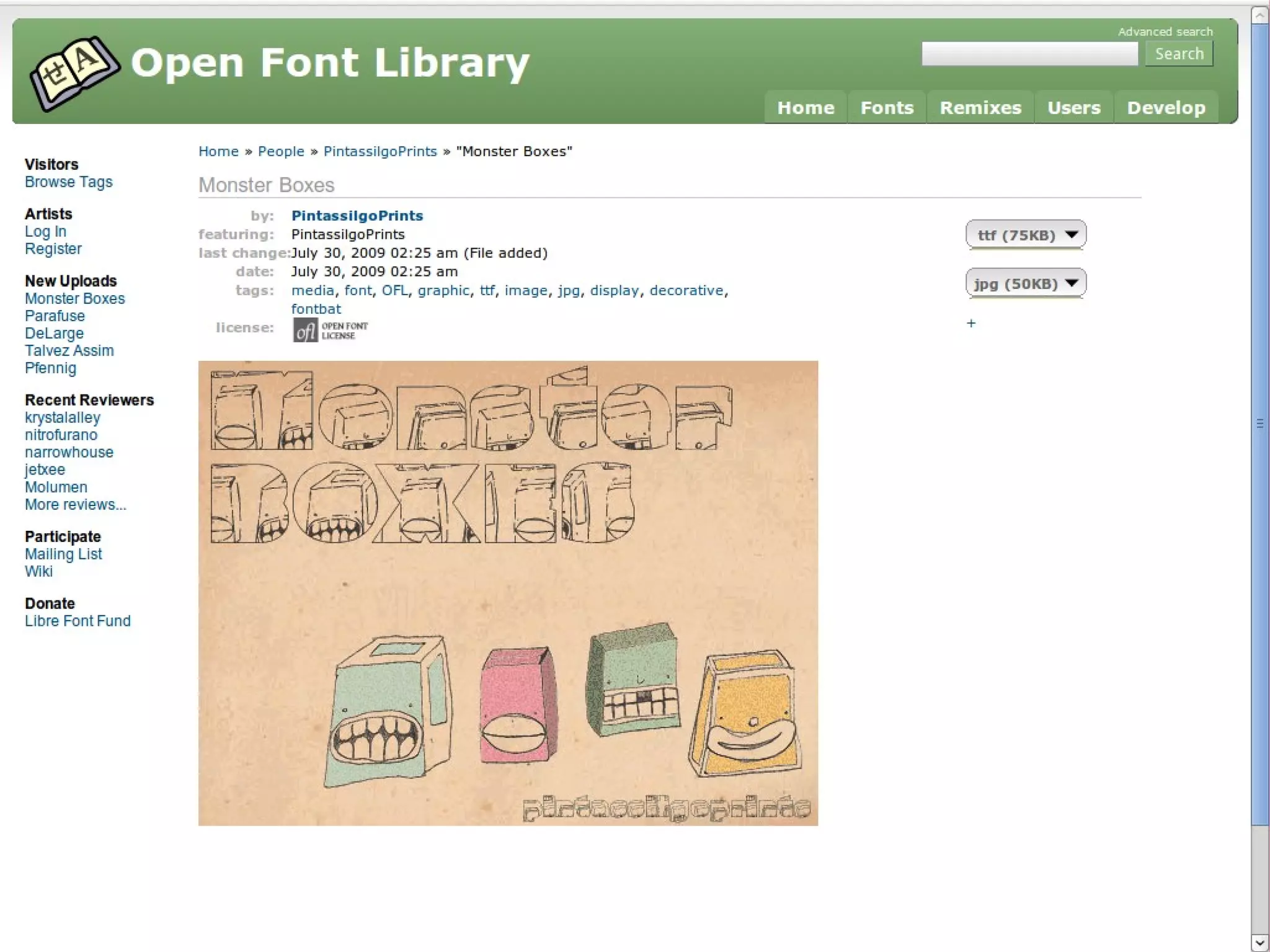Screen dimensions: 1270x952
Task: Click the scrollbar up arrow
Action: (x=1259, y=15)
